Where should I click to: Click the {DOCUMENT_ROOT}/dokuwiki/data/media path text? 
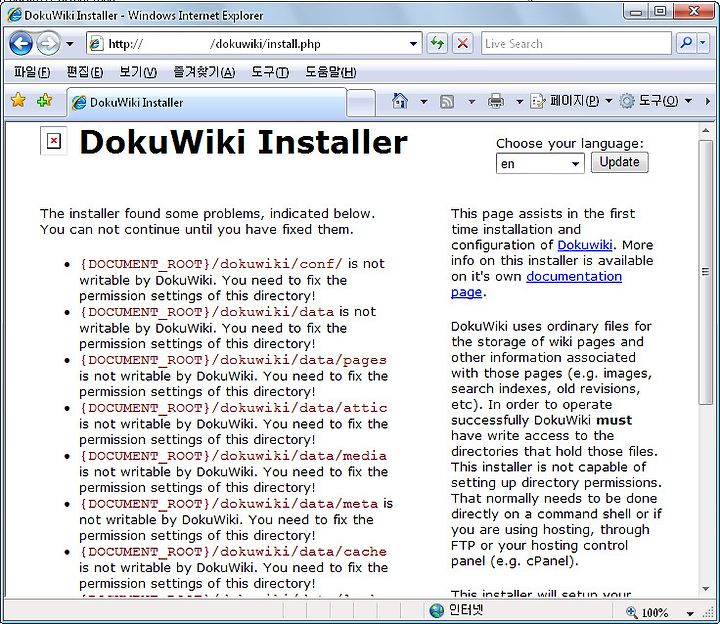pyautogui.click(x=233, y=456)
